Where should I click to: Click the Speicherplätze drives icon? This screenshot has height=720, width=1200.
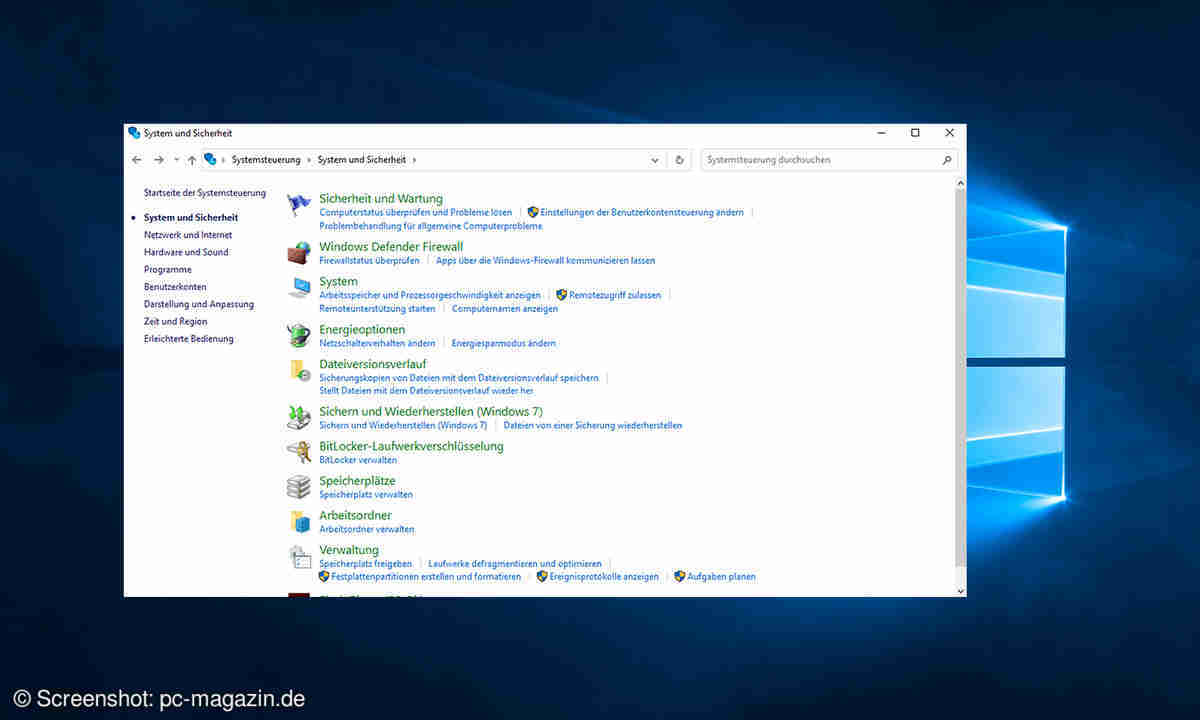pos(299,487)
